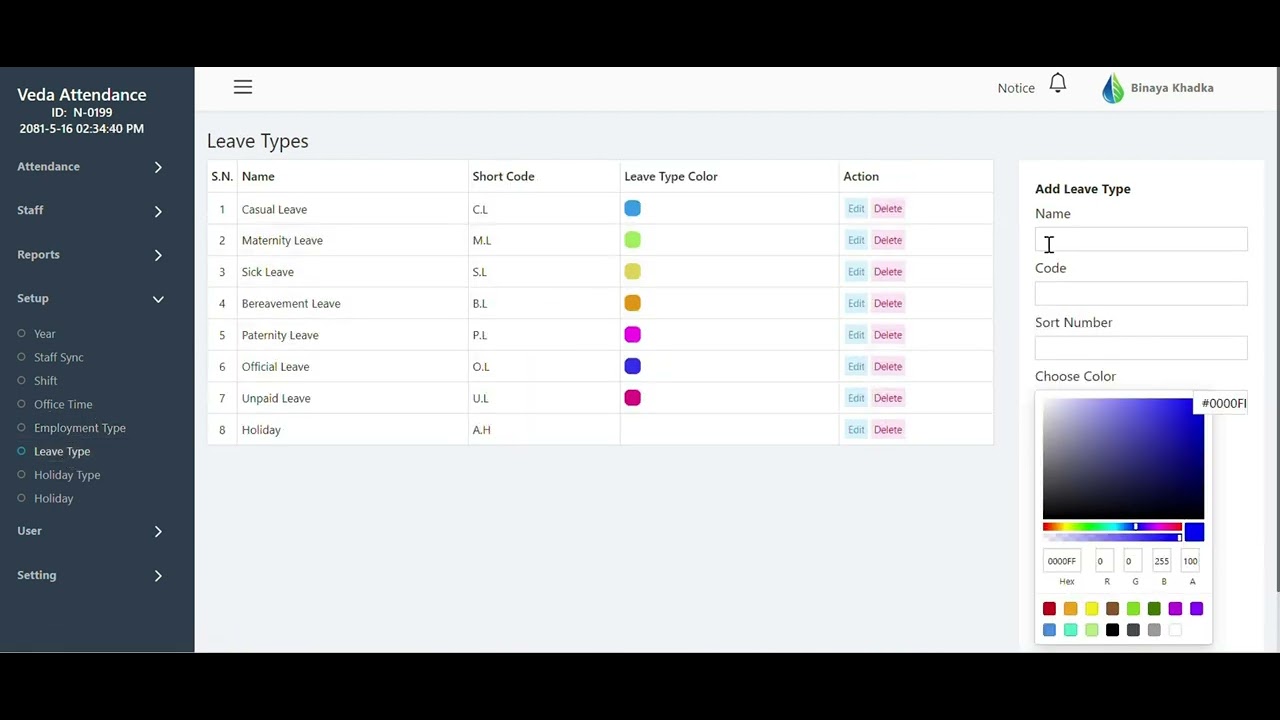Delete the Holiday row
The image size is (1280, 720).
coord(888,430)
